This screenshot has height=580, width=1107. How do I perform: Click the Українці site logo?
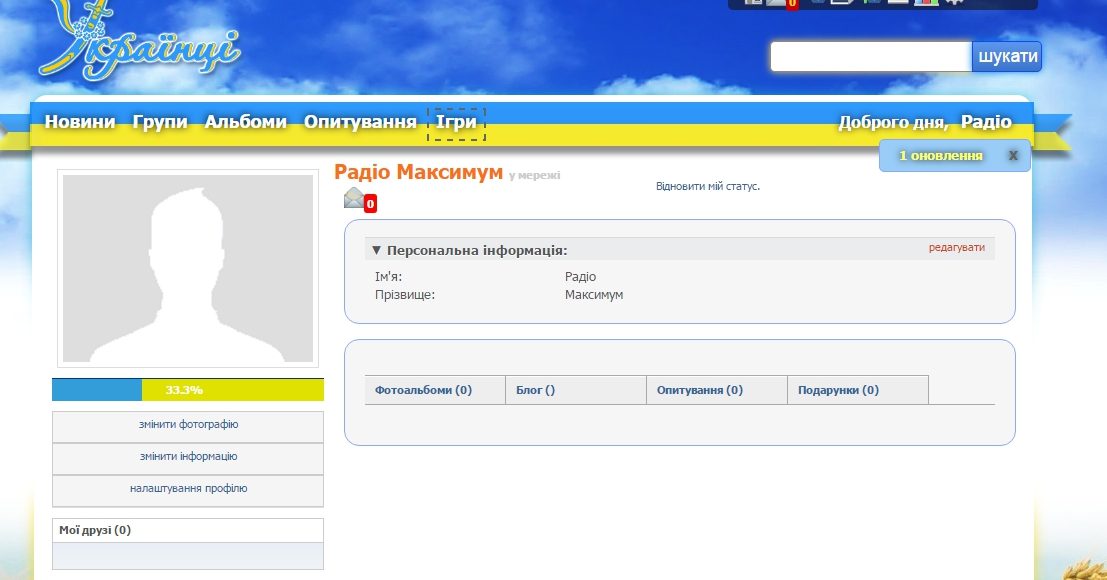140,39
